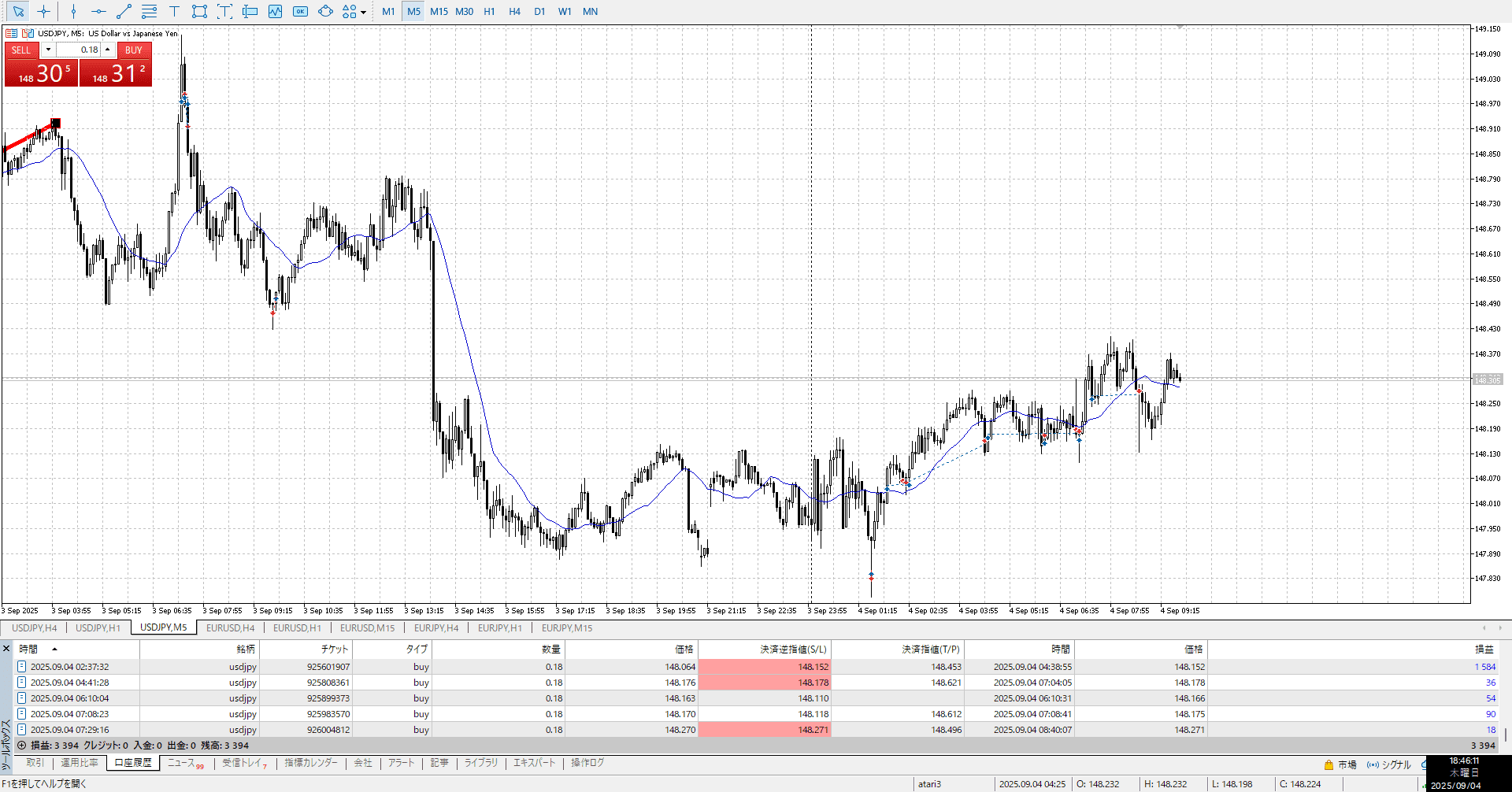Sort history by 時間 column header

[x=28, y=649]
